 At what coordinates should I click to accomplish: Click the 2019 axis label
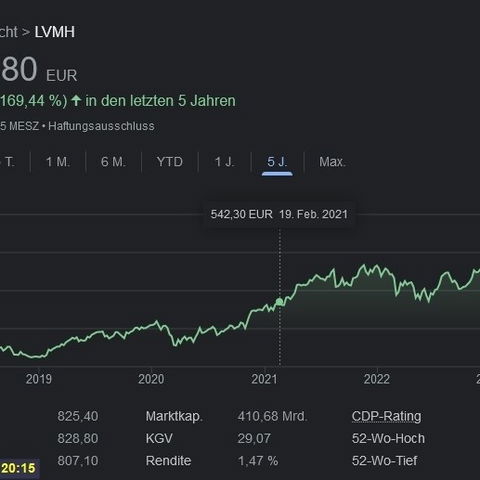click(x=39, y=379)
